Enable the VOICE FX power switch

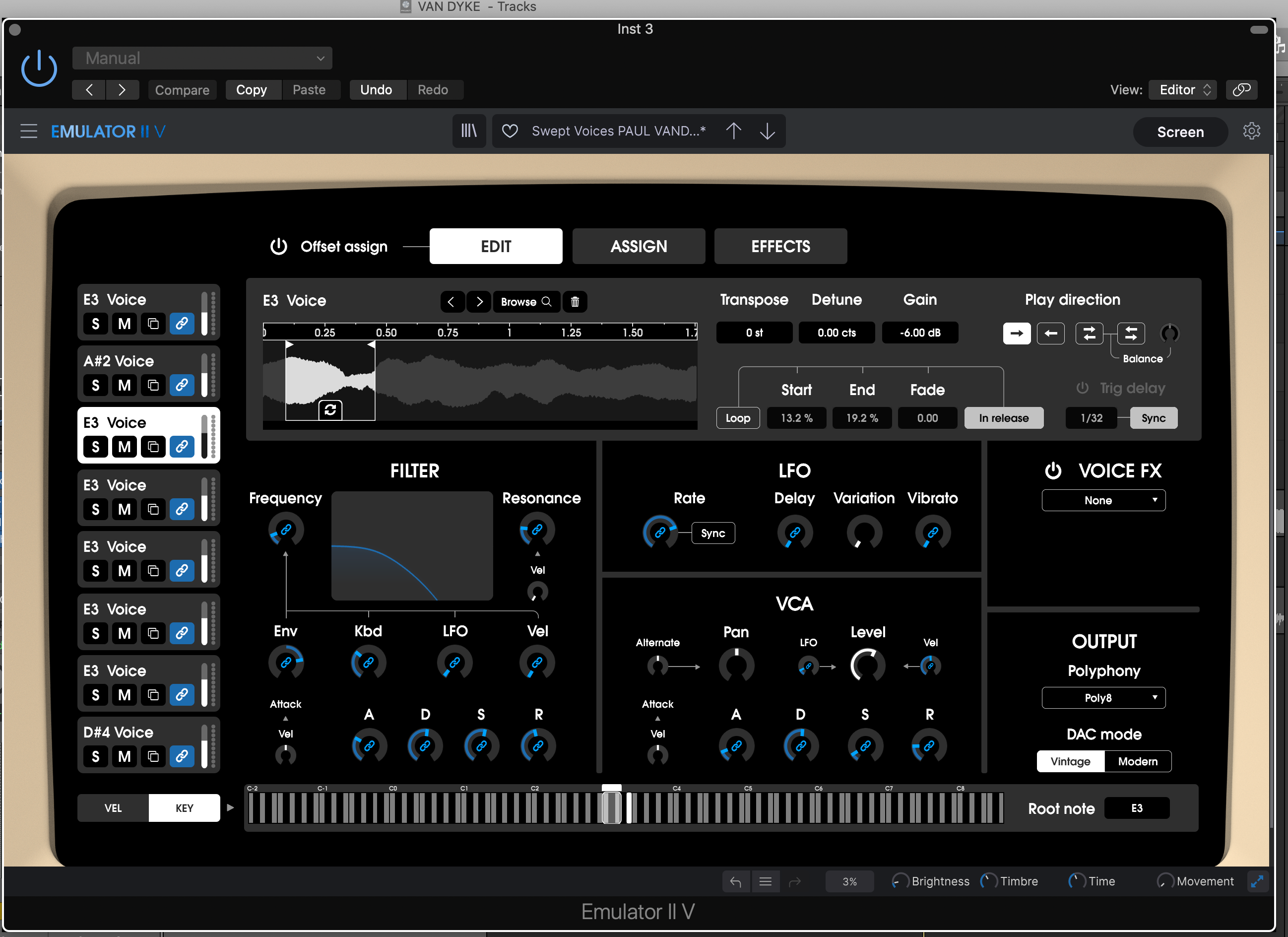1053,470
